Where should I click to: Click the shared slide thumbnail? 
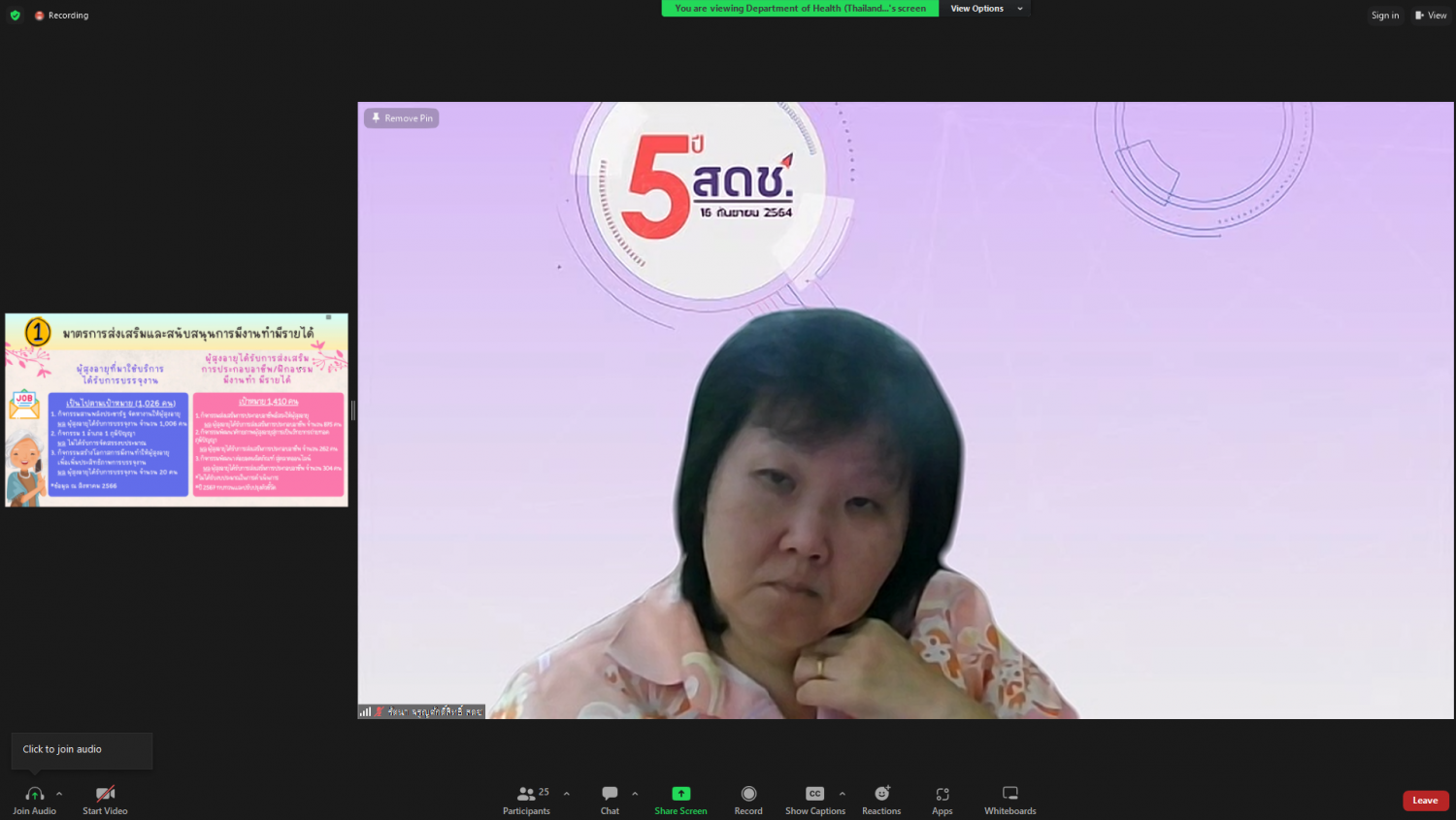click(177, 410)
